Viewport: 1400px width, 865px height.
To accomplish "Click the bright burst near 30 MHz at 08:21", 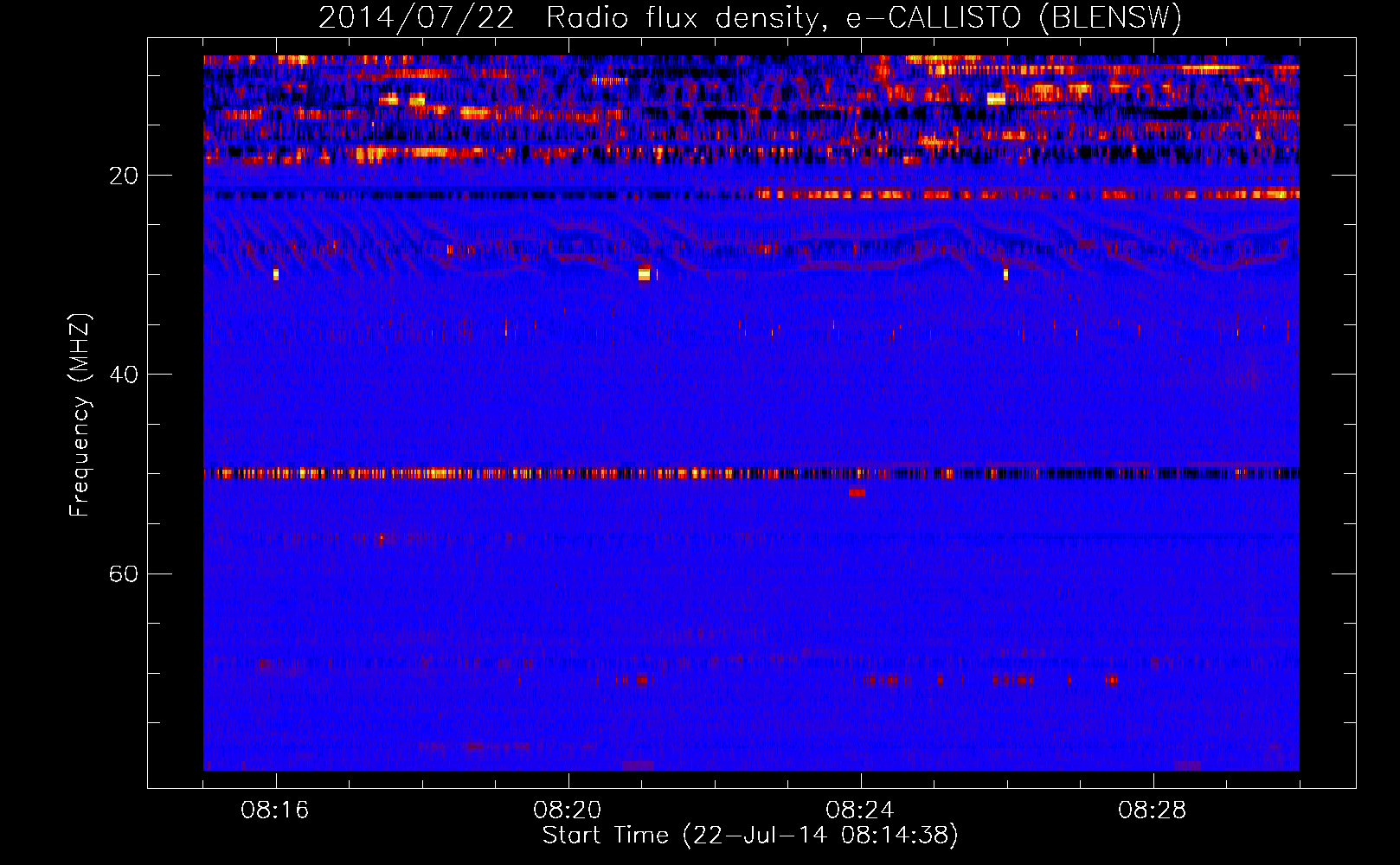I will [x=644, y=273].
